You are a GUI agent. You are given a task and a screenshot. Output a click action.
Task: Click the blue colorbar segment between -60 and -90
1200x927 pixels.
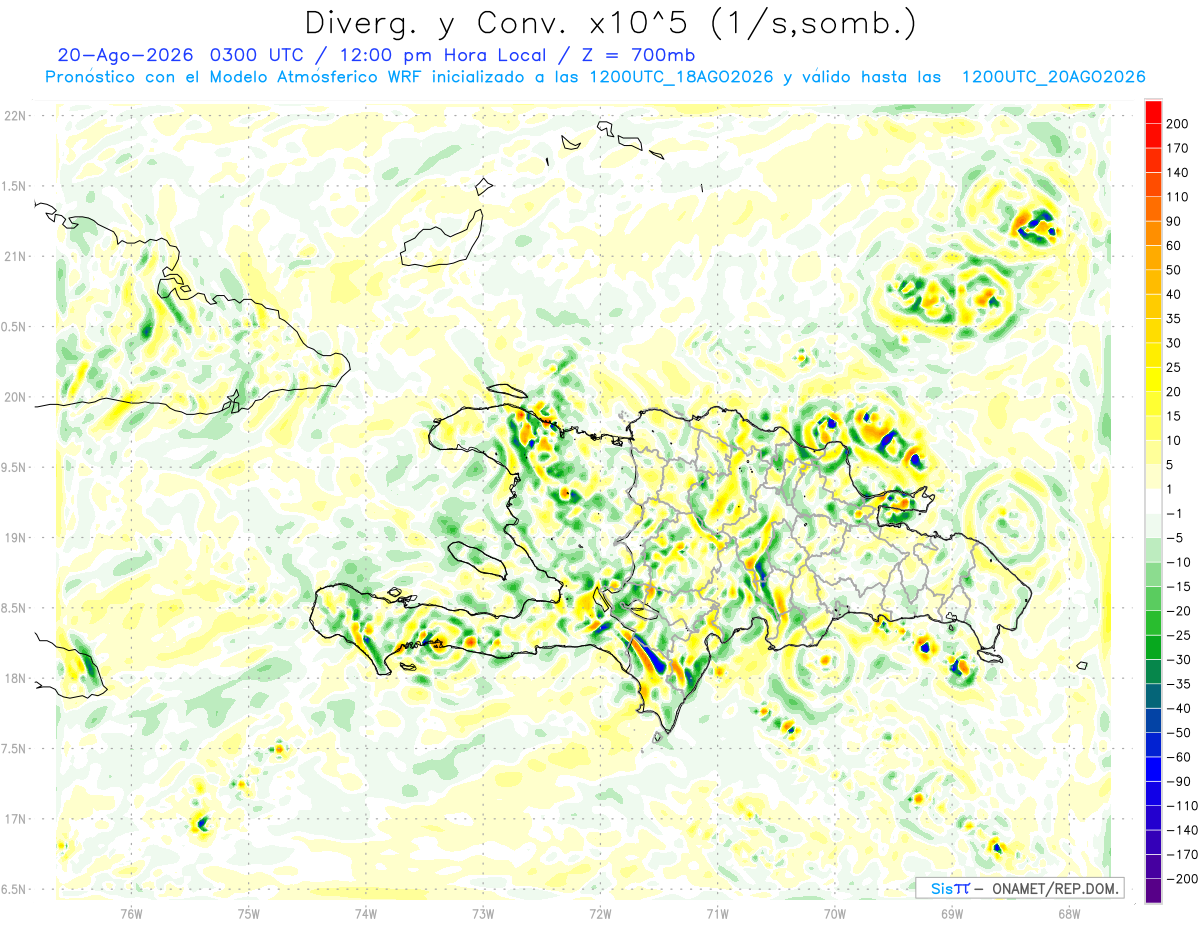coord(1153,770)
